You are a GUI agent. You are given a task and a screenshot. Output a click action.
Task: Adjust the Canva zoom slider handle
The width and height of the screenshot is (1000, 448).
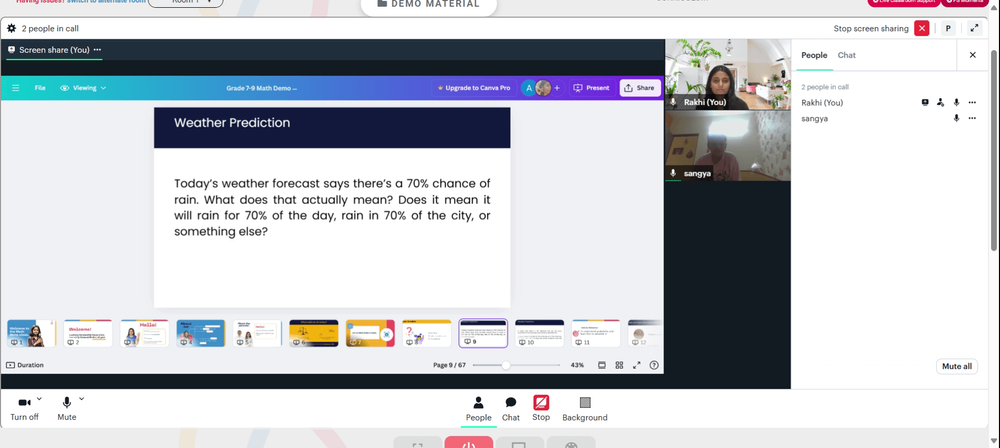[x=506, y=365]
